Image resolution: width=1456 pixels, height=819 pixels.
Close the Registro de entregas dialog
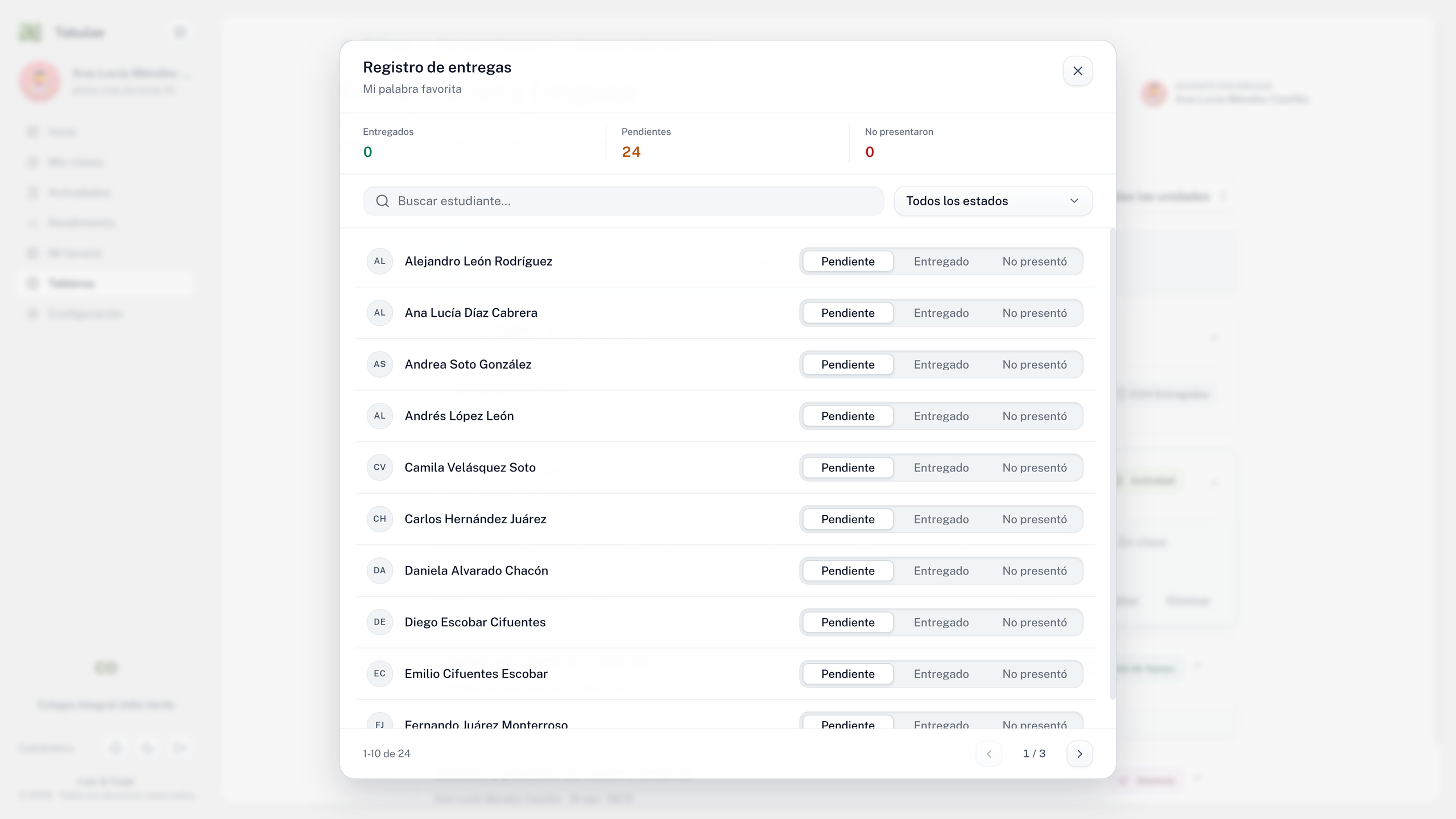tap(1077, 71)
